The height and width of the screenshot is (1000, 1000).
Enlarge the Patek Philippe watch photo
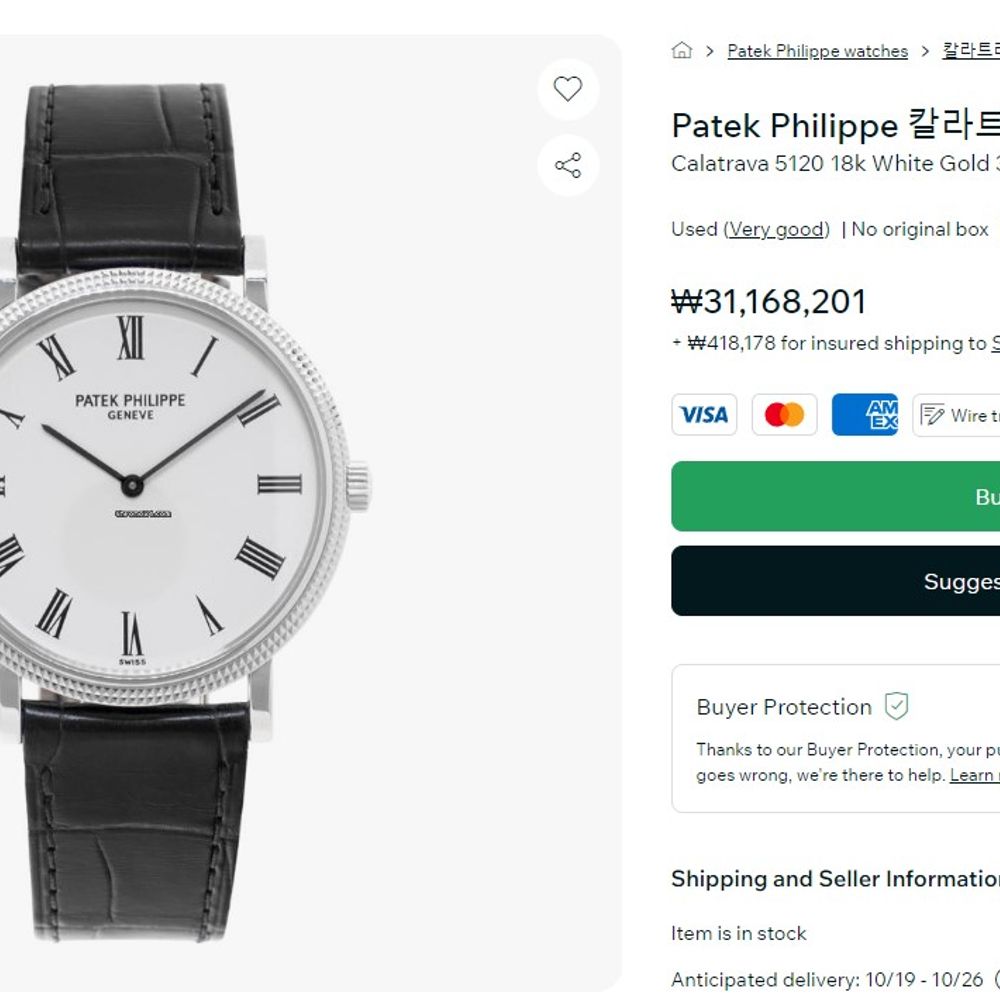point(180,480)
